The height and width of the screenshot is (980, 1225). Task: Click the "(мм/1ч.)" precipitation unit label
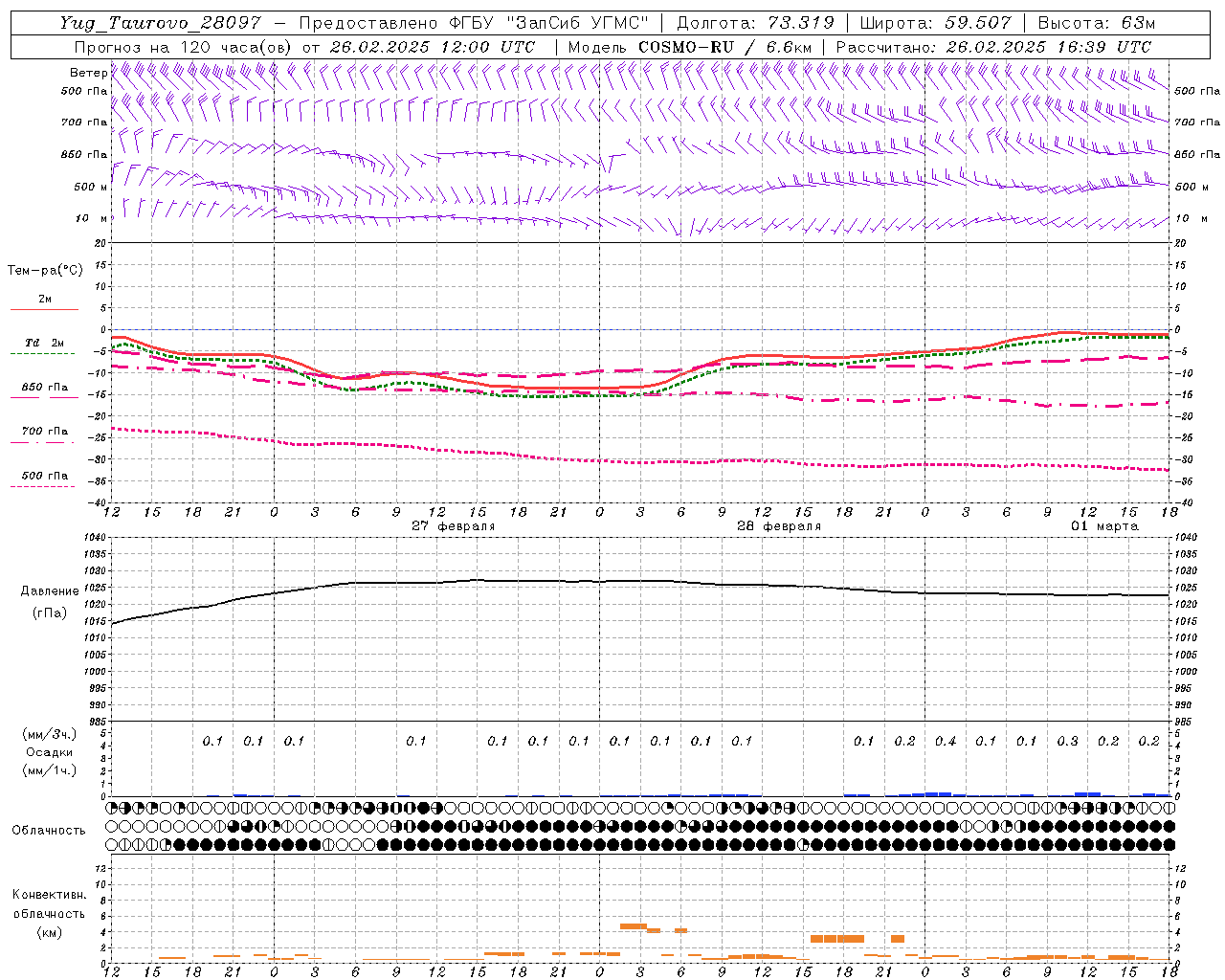(x=50, y=770)
